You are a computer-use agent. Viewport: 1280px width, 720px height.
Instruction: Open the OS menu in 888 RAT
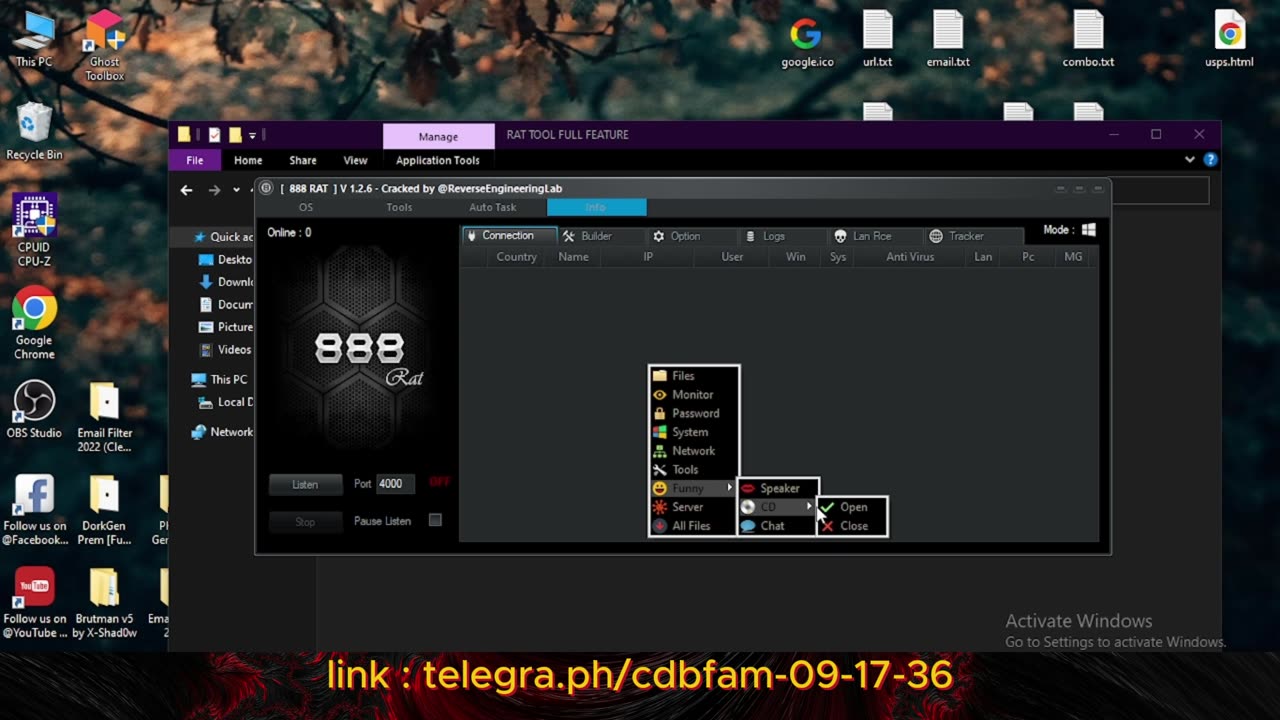coord(306,207)
